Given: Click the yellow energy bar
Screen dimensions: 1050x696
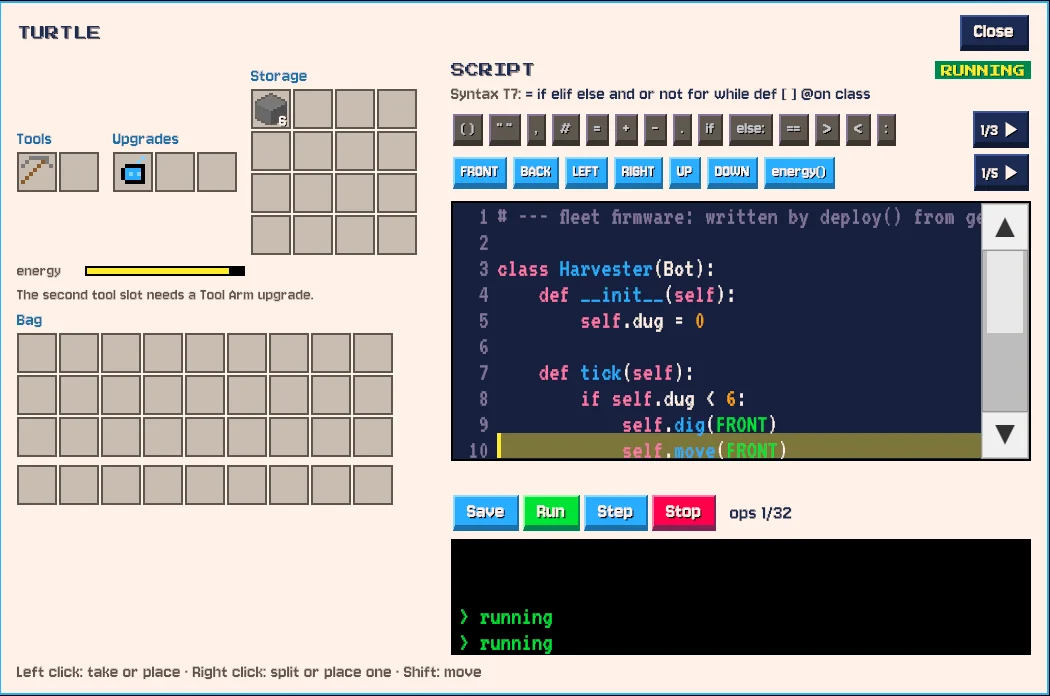Looking at the screenshot, I should (x=165, y=271).
